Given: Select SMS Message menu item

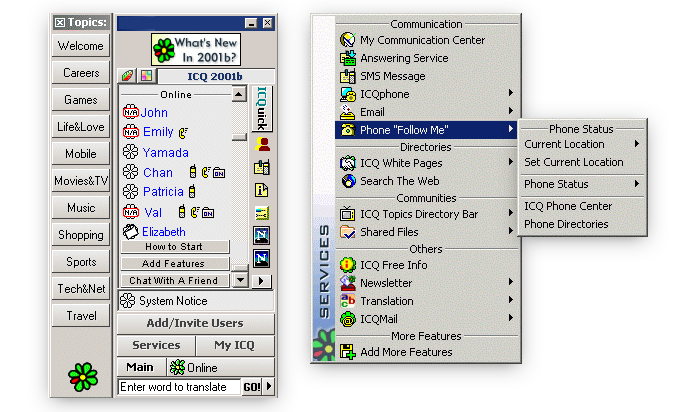Looking at the screenshot, I should click(427, 76).
